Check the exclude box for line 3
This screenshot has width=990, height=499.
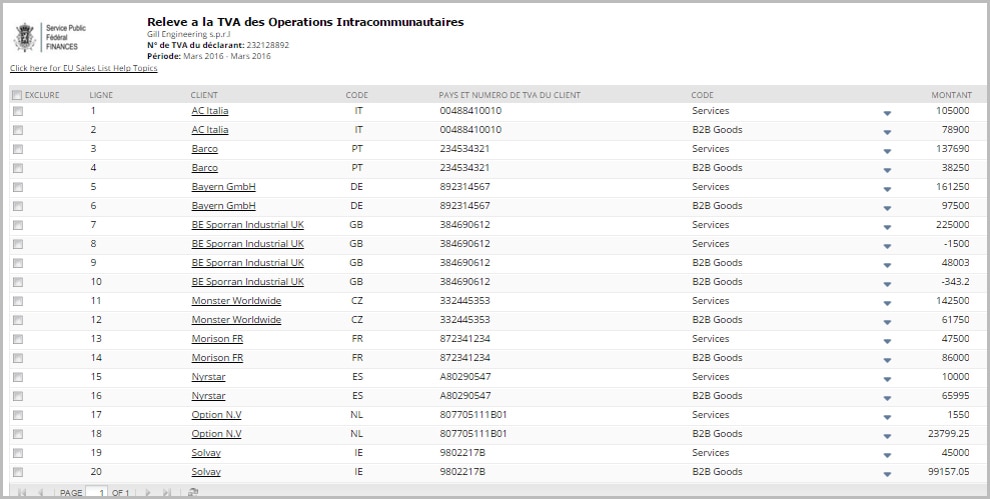click(18, 149)
